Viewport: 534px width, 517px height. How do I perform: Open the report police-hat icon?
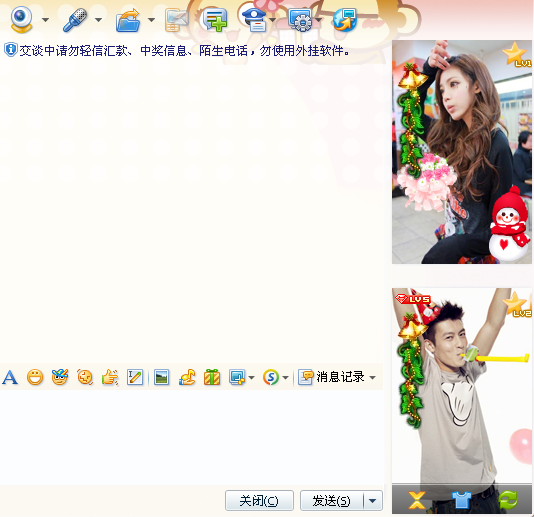[x=255, y=20]
